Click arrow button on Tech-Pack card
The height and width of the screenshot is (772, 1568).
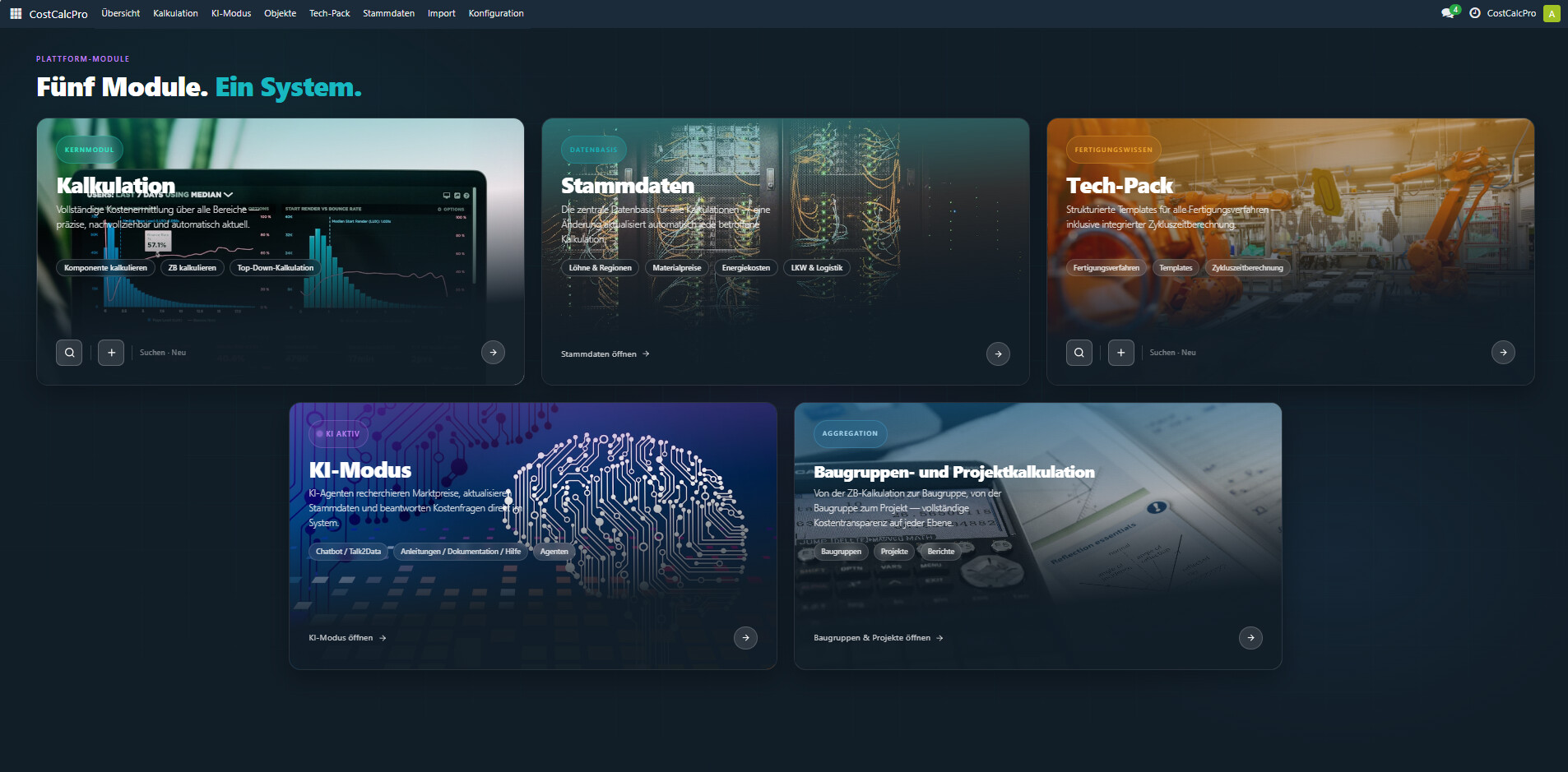tap(1503, 353)
